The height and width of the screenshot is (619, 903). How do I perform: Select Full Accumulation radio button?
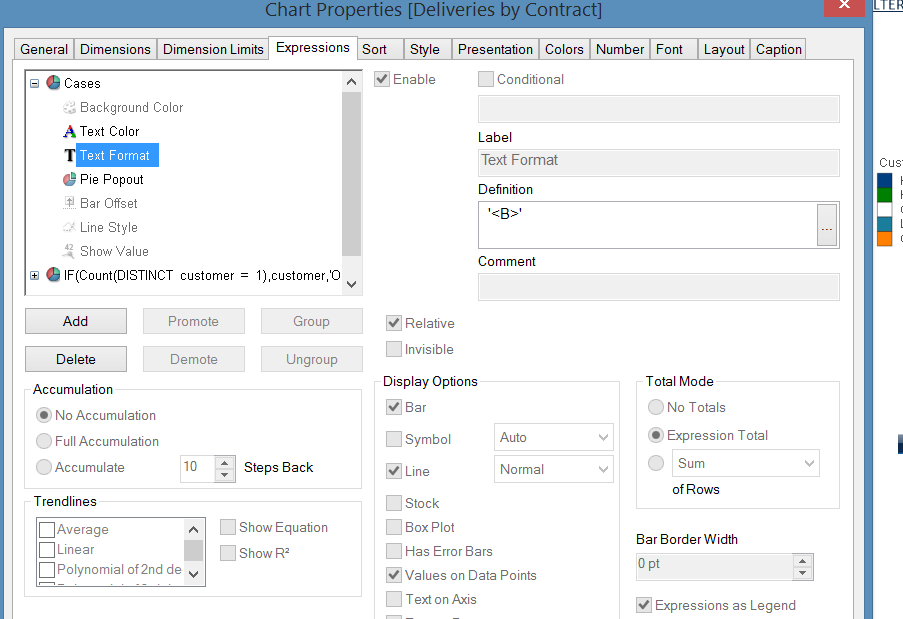[44, 441]
